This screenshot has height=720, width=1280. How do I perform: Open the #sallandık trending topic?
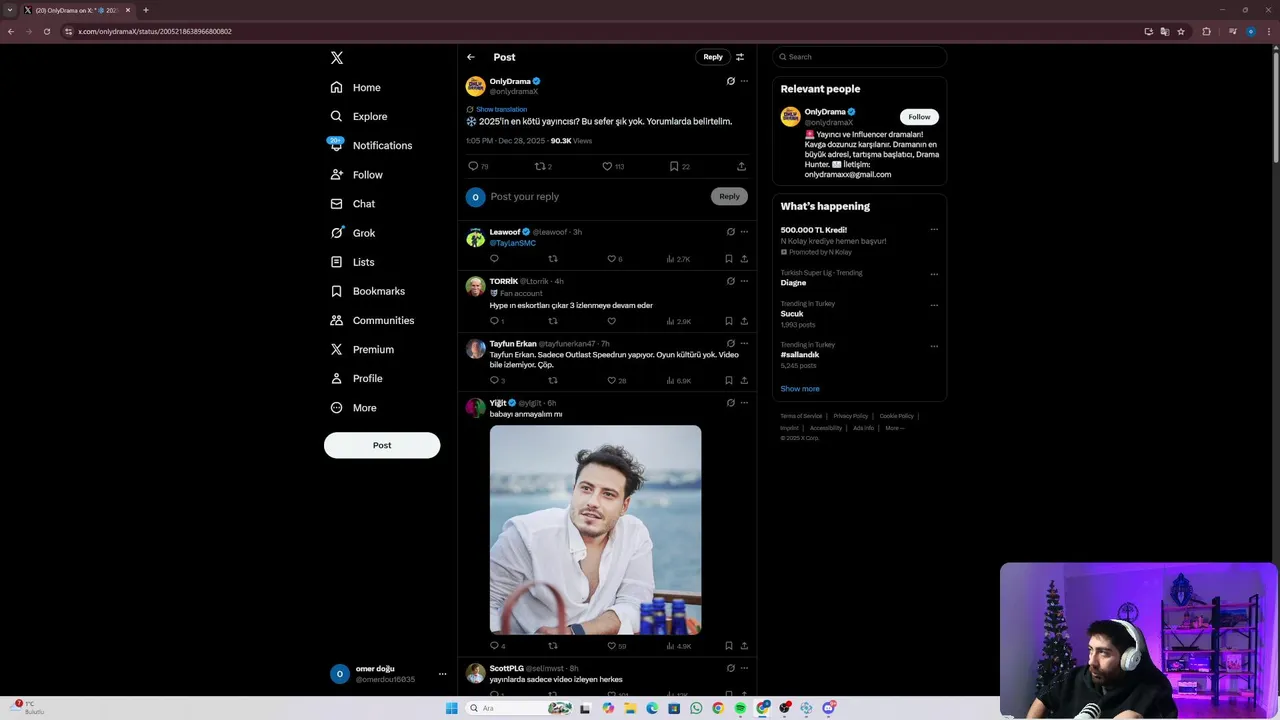point(800,355)
